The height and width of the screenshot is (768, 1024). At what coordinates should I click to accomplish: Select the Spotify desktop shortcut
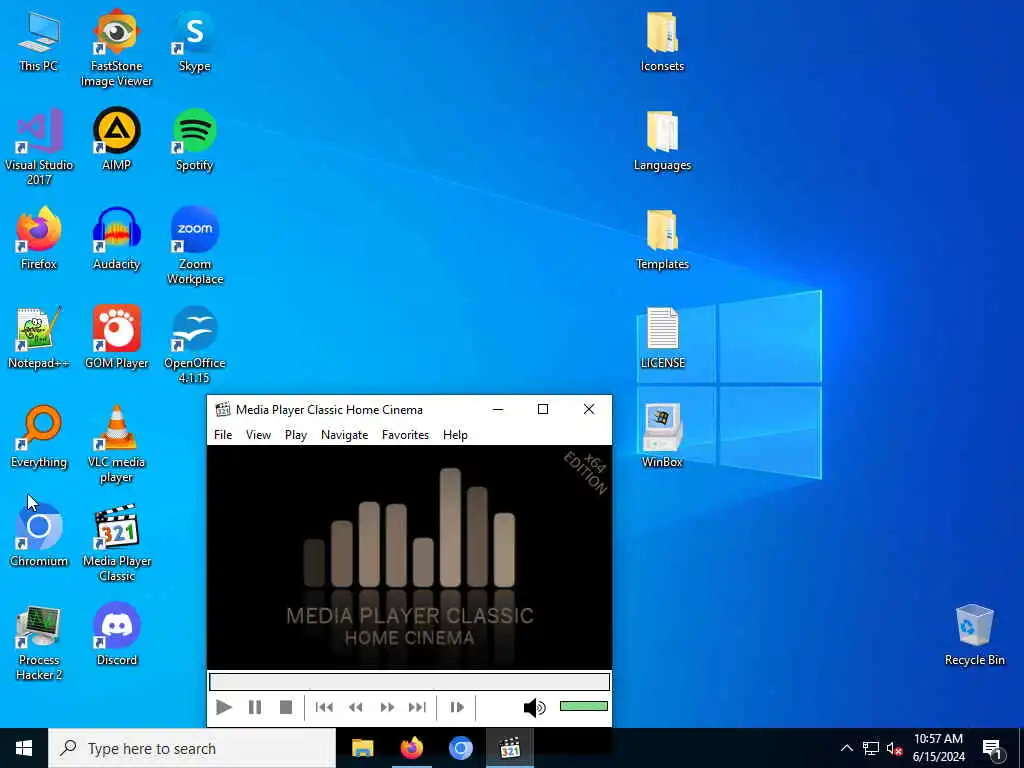[195, 140]
